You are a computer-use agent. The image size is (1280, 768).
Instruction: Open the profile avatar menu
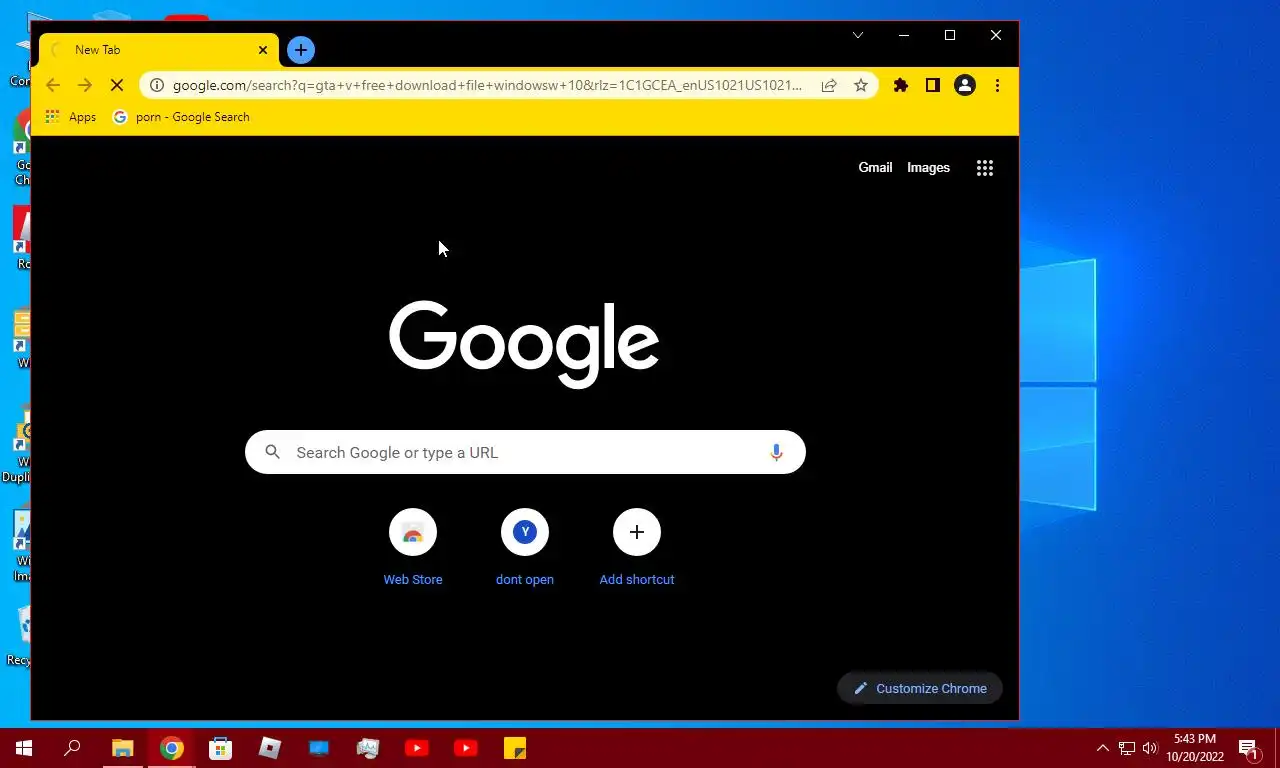click(965, 85)
